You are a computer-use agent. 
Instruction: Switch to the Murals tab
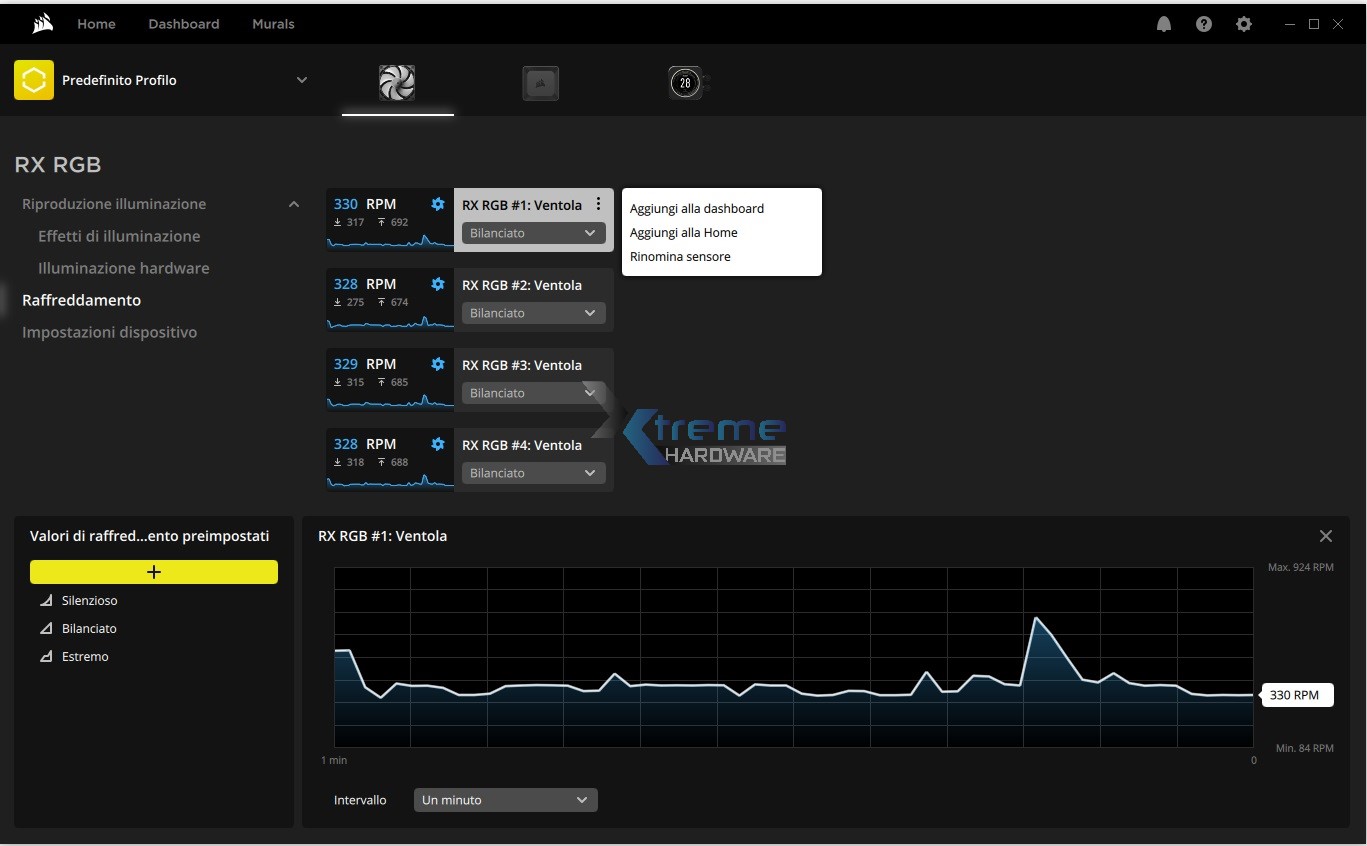(273, 24)
